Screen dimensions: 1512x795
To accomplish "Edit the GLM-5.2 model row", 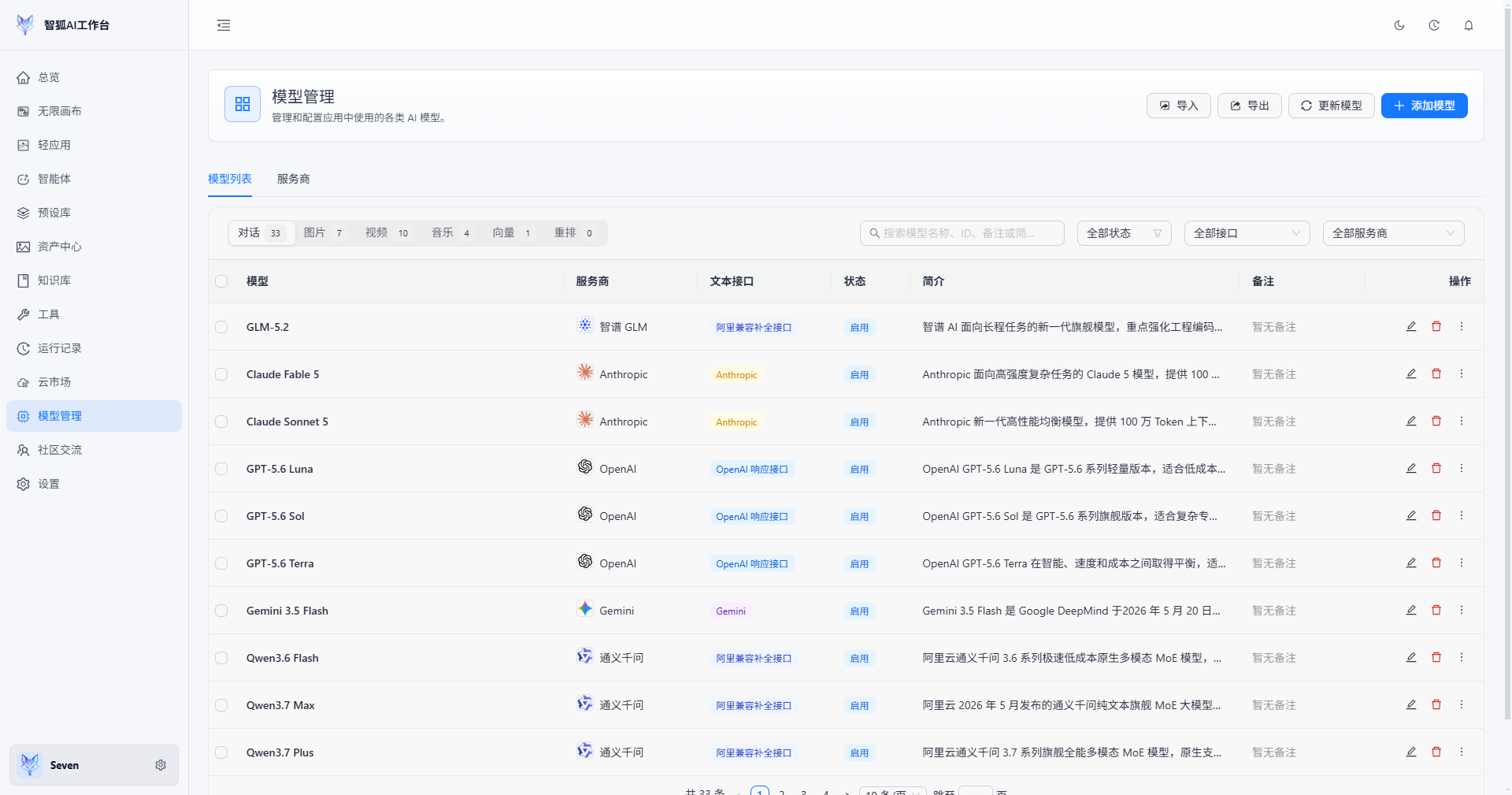I will pyautogui.click(x=1411, y=326).
